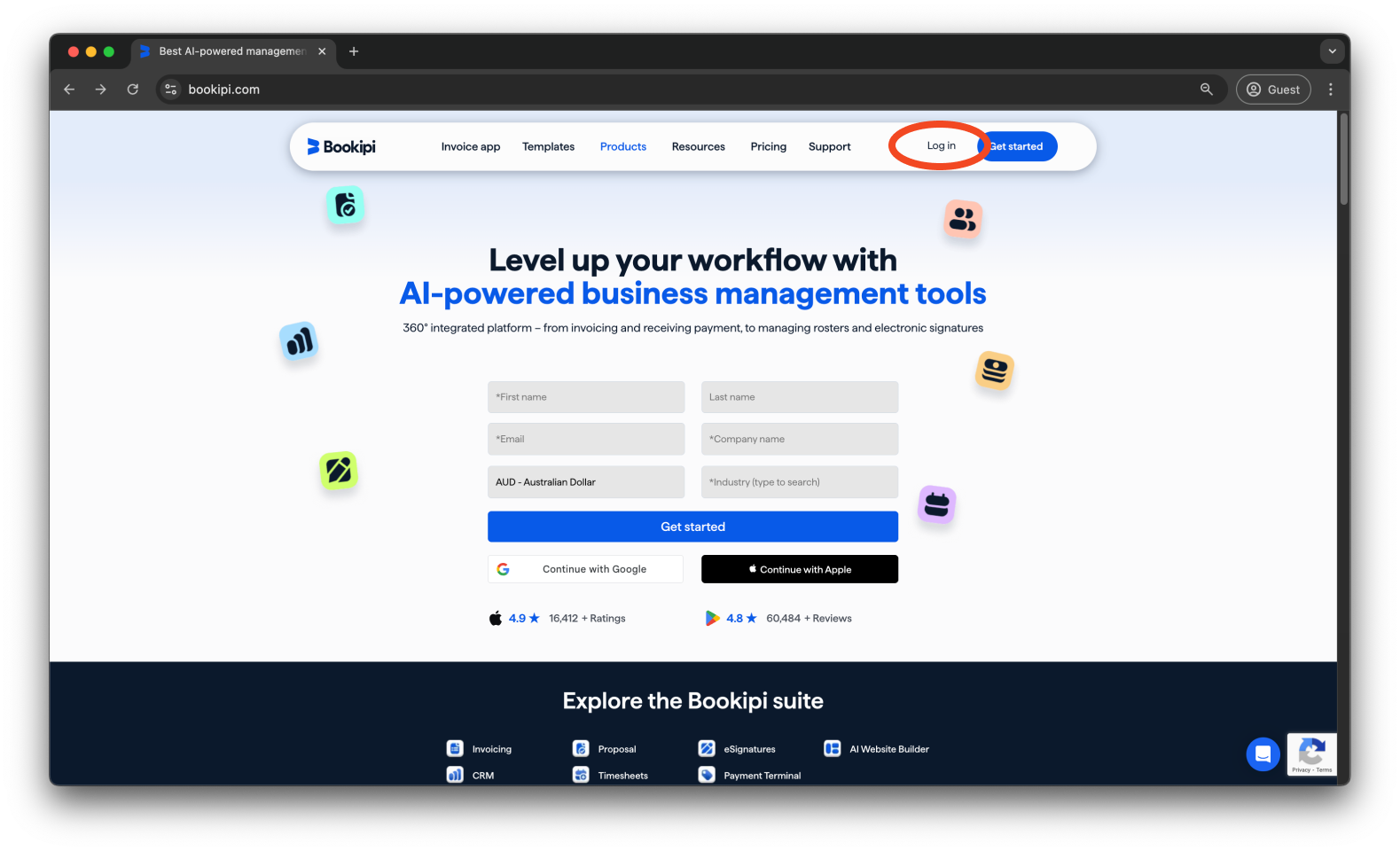This screenshot has width=1400, height=851.
Task: Focus the Last name field
Action: pyautogui.click(x=800, y=397)
